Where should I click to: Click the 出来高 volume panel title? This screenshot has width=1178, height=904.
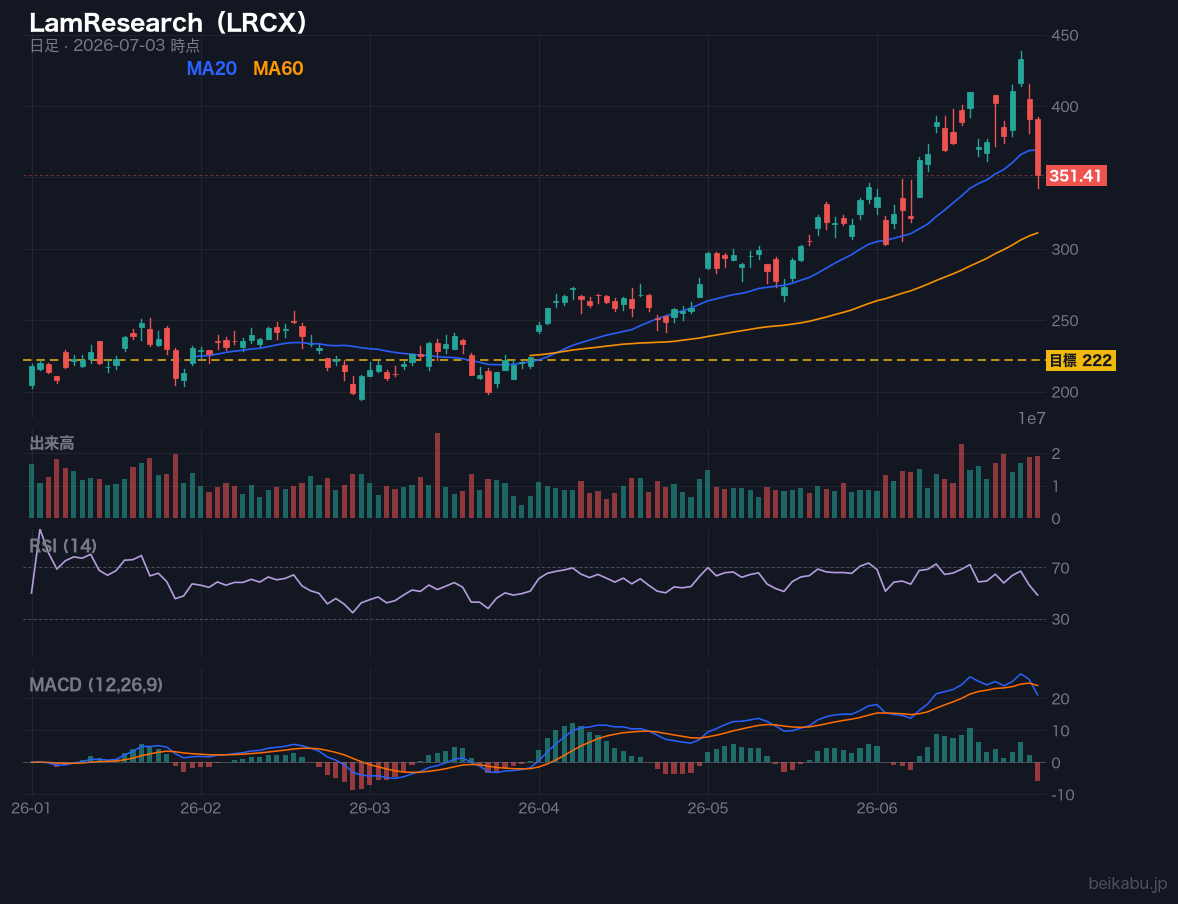52,443
